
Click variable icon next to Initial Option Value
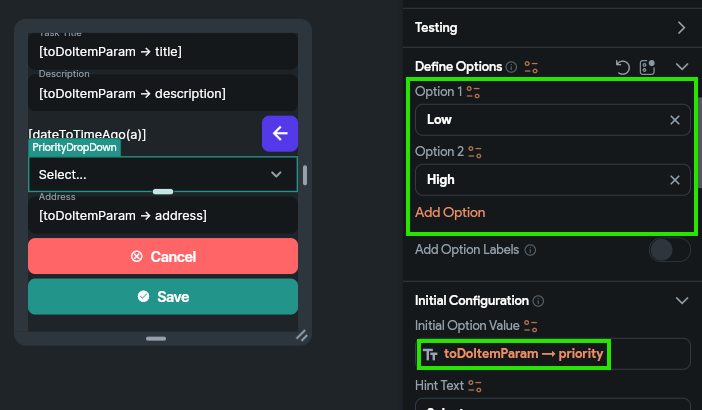[531, 326]
